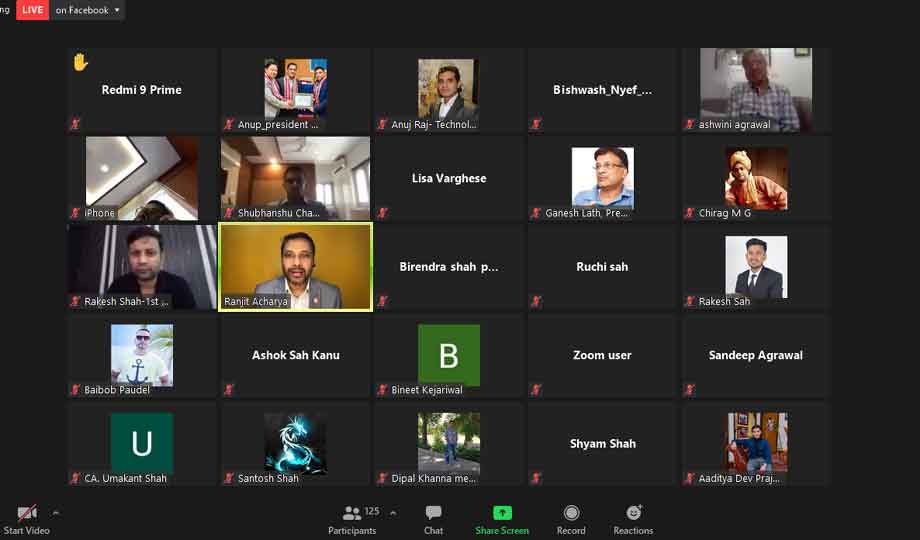The image size is (920, 540).
Task: Open the Reactions emoji menu
Action: [x=633, y=514]
